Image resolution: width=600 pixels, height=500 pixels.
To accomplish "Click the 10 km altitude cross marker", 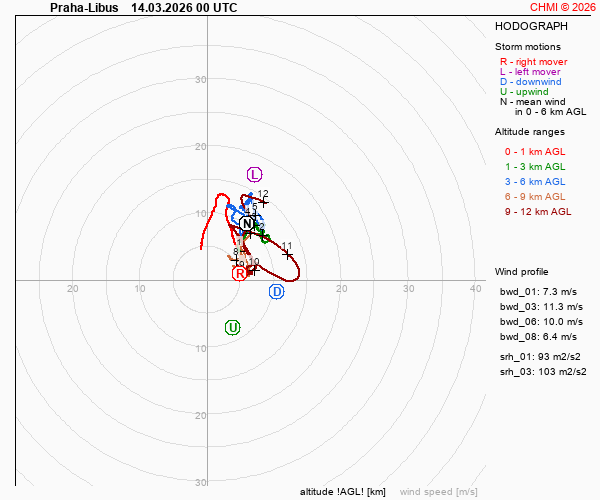I will pos(254,269).
